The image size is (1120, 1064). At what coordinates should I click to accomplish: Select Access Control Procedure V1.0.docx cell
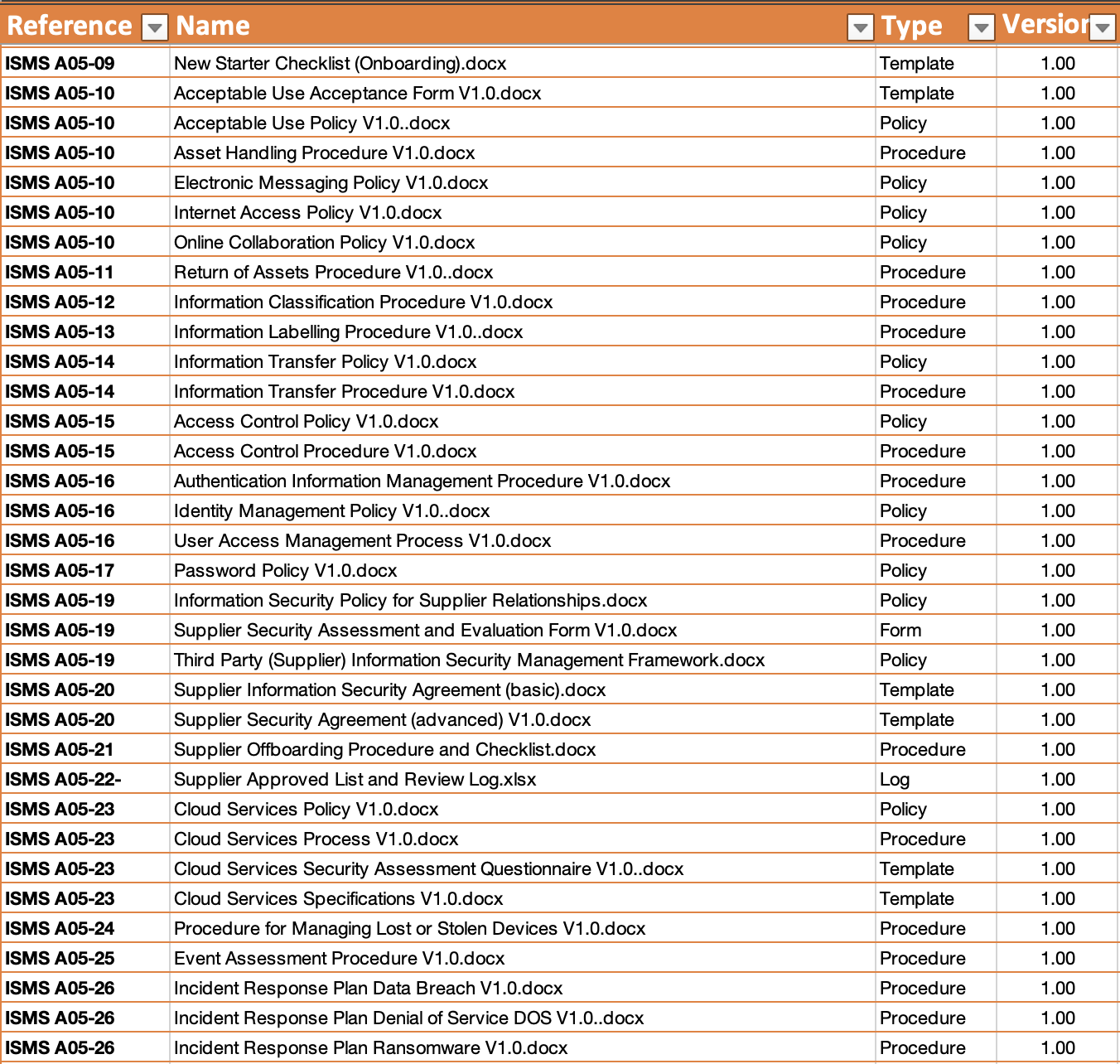523,451
